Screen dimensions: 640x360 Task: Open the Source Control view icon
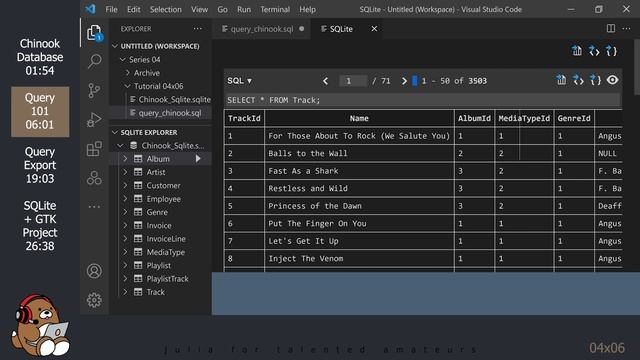(94, 91)
